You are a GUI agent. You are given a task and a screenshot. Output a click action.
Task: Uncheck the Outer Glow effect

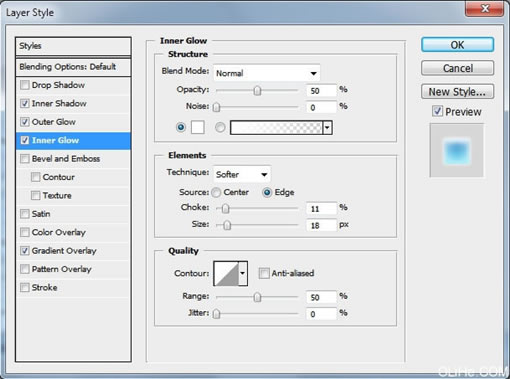point(25,122)
